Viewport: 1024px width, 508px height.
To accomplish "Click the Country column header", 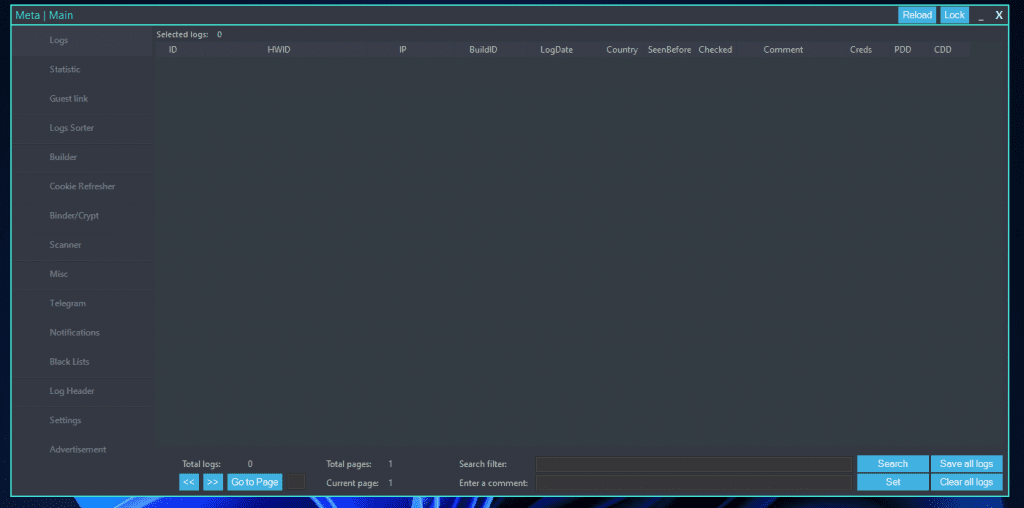I will (622, 50).
